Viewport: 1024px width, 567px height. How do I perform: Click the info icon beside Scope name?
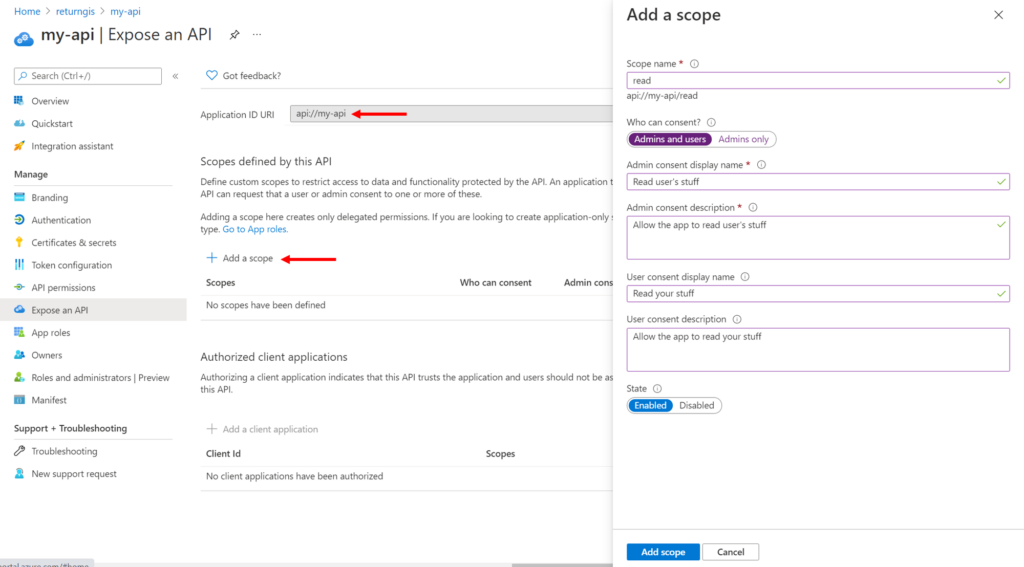(x=694, y=64)
